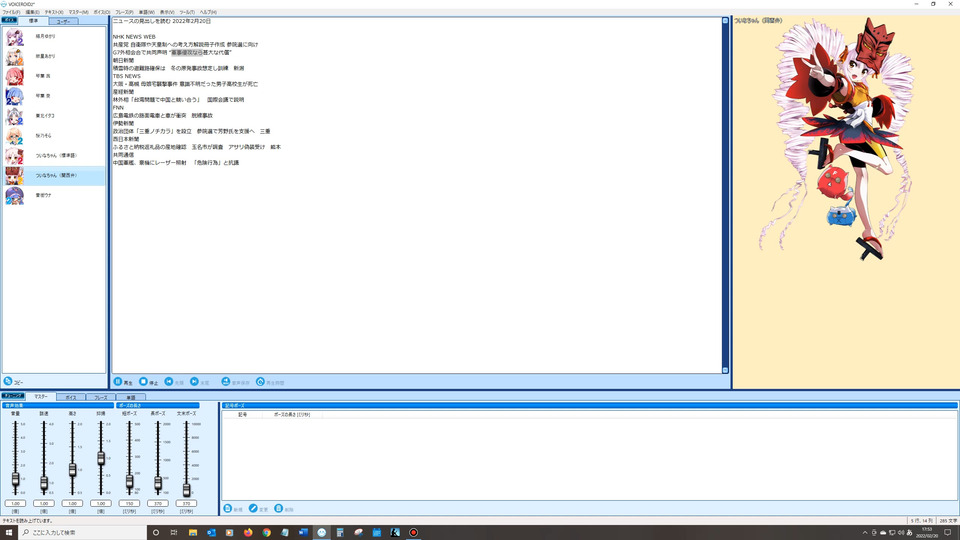The height and width of the screenshot is (540, 960).
Task: Select the 琴葉 茜 voice preset
Action: pyautogui.click(x=54, y=76)
